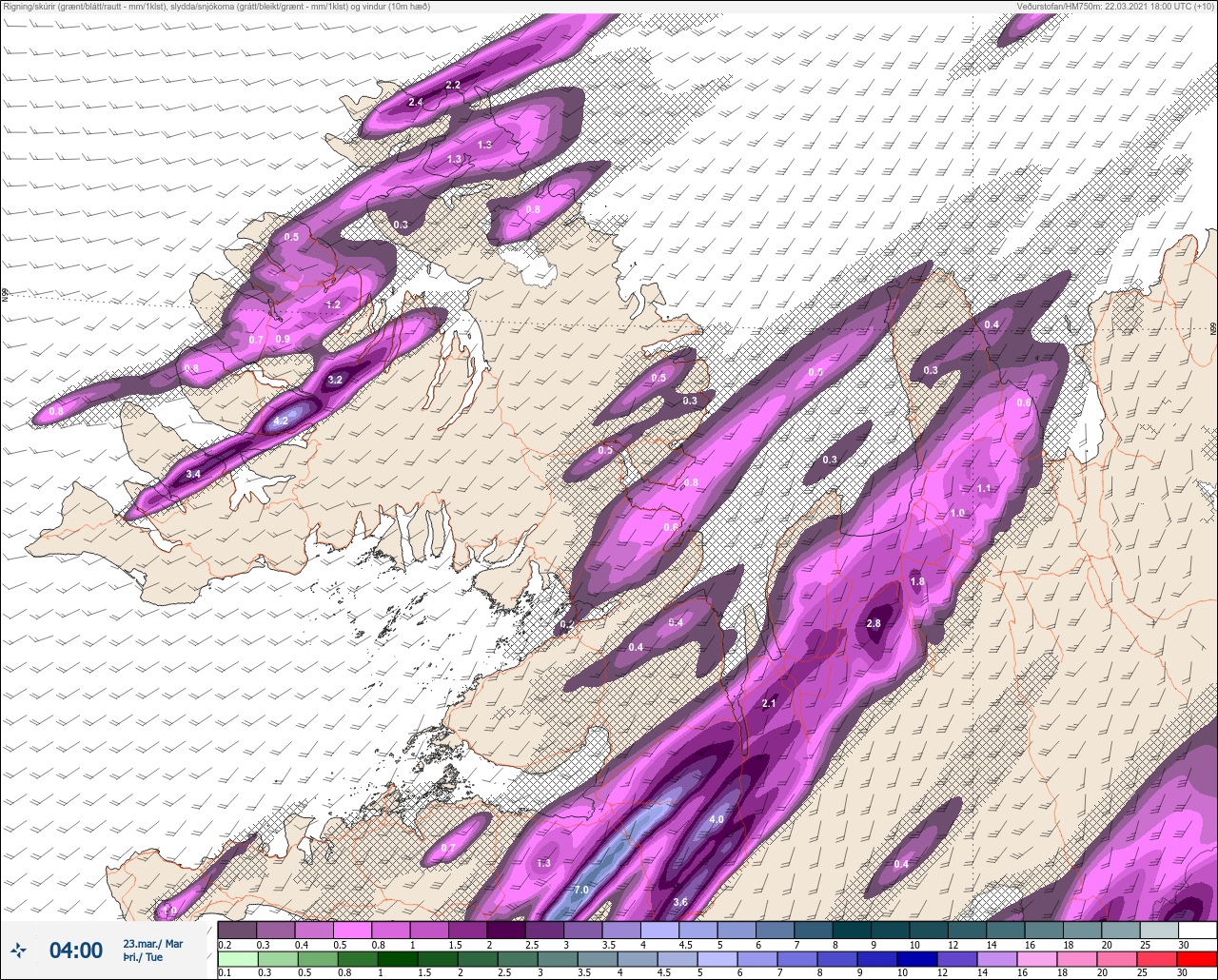Select the light green legend swatch labeled 0.1

[237, 959]
